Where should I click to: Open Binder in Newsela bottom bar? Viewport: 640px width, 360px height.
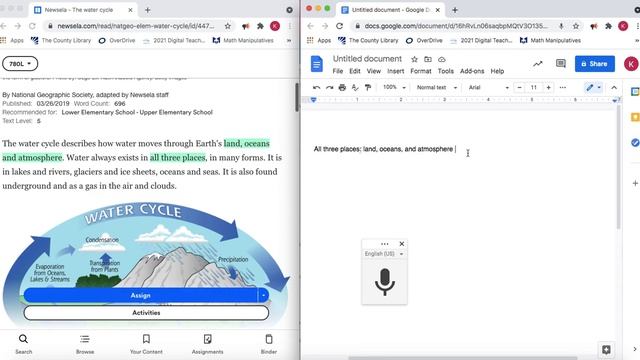(x=269, y=344)
